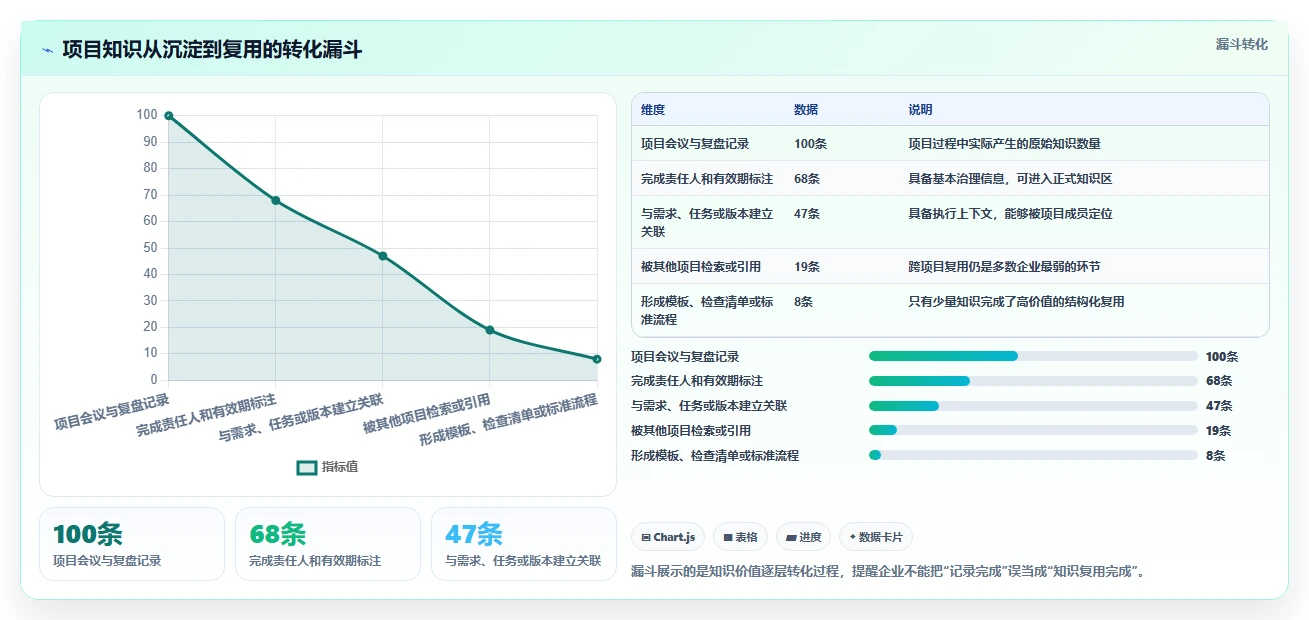Screen dimensions: 1309x620
Task: Click the 与需求、任务或版本建立关联 progress bar
Action: [x=1033, y=406]
